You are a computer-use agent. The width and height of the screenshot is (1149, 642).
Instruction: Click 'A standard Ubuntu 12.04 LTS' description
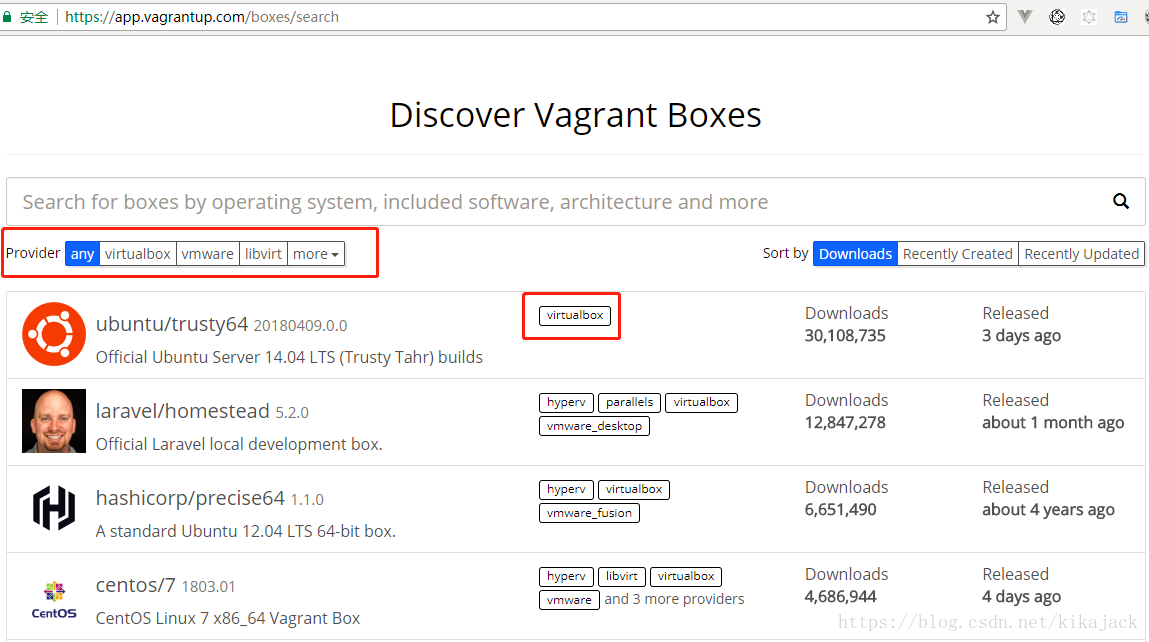[x=245, y=532]
